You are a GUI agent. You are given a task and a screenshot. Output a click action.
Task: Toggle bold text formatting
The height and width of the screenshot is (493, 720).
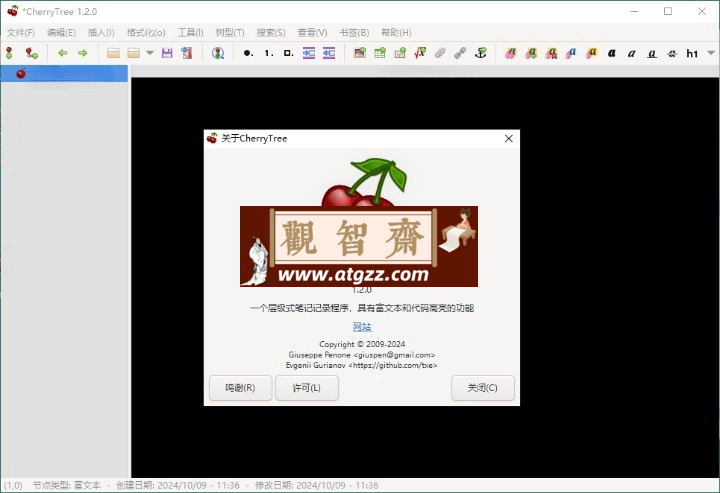coord(612,53)
